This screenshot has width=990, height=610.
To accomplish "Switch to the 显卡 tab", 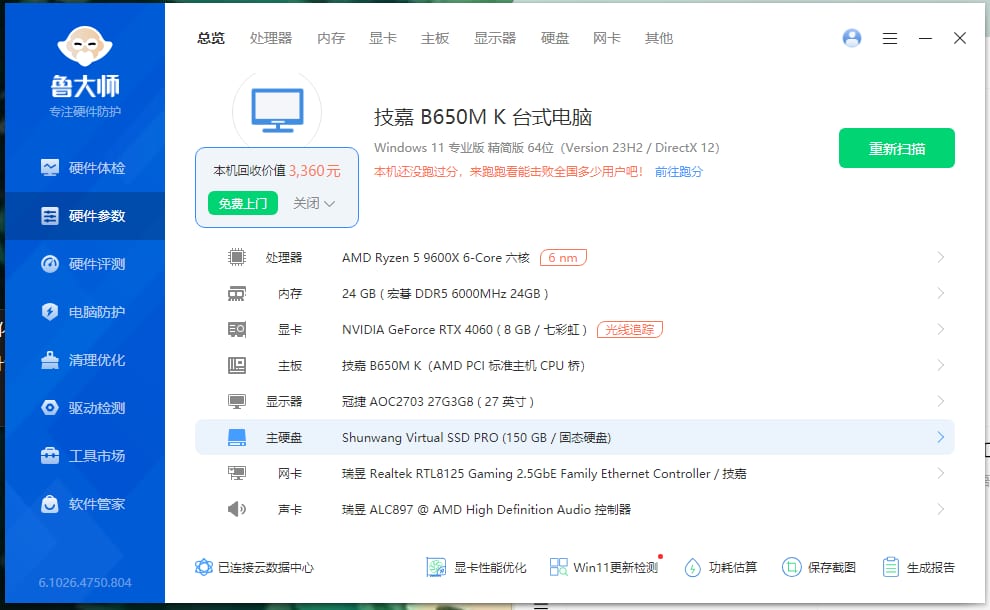I will (383, 39).
